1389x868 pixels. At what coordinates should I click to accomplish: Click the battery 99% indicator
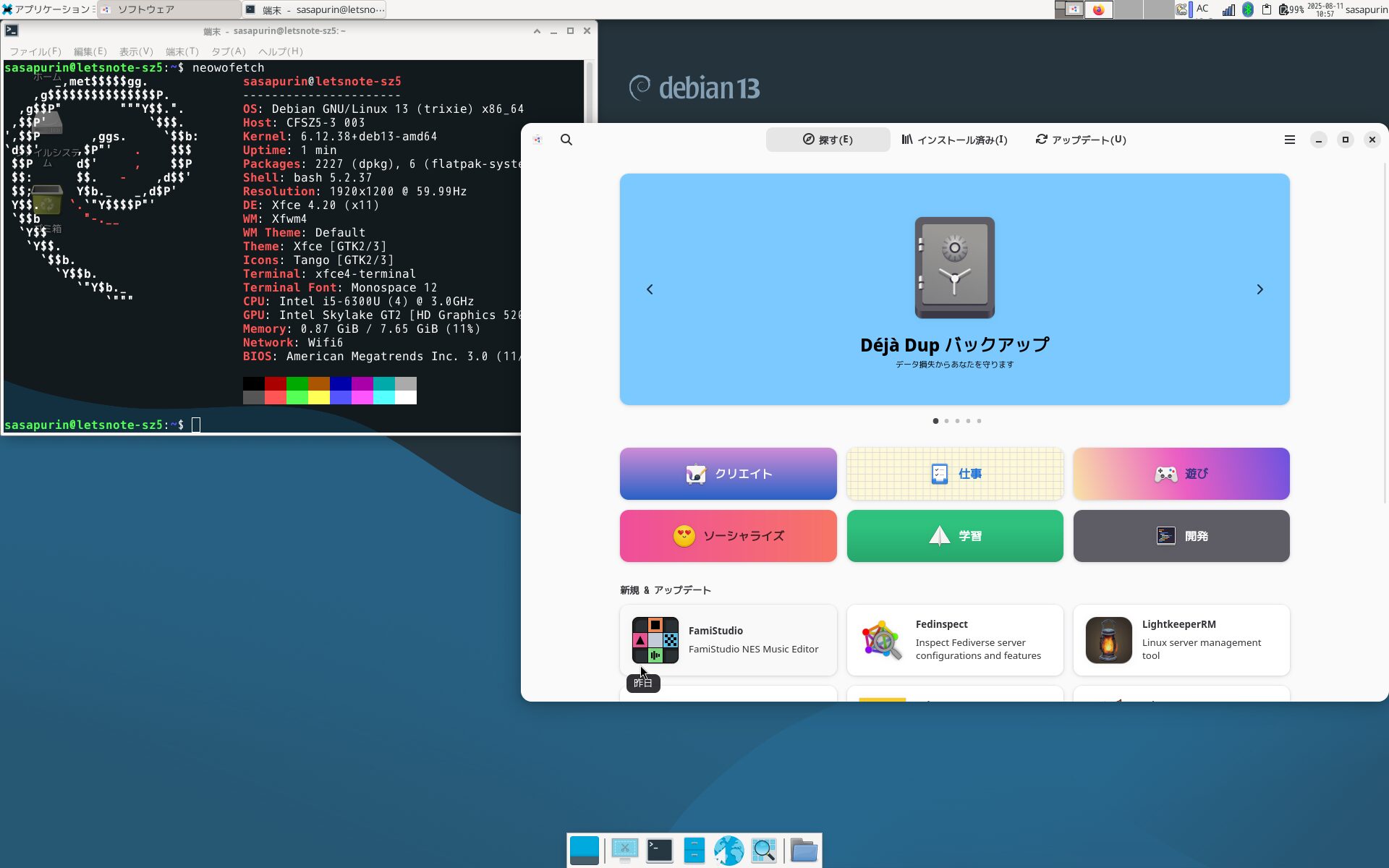coord(1291,9)
